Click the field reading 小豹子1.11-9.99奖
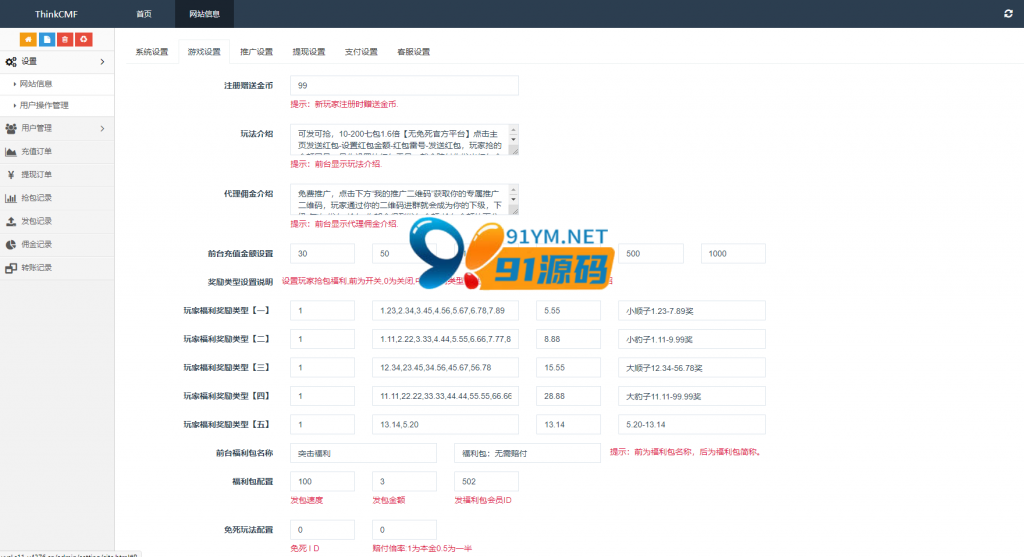Screen dimensions: 1024x557 tap(692, 339)
